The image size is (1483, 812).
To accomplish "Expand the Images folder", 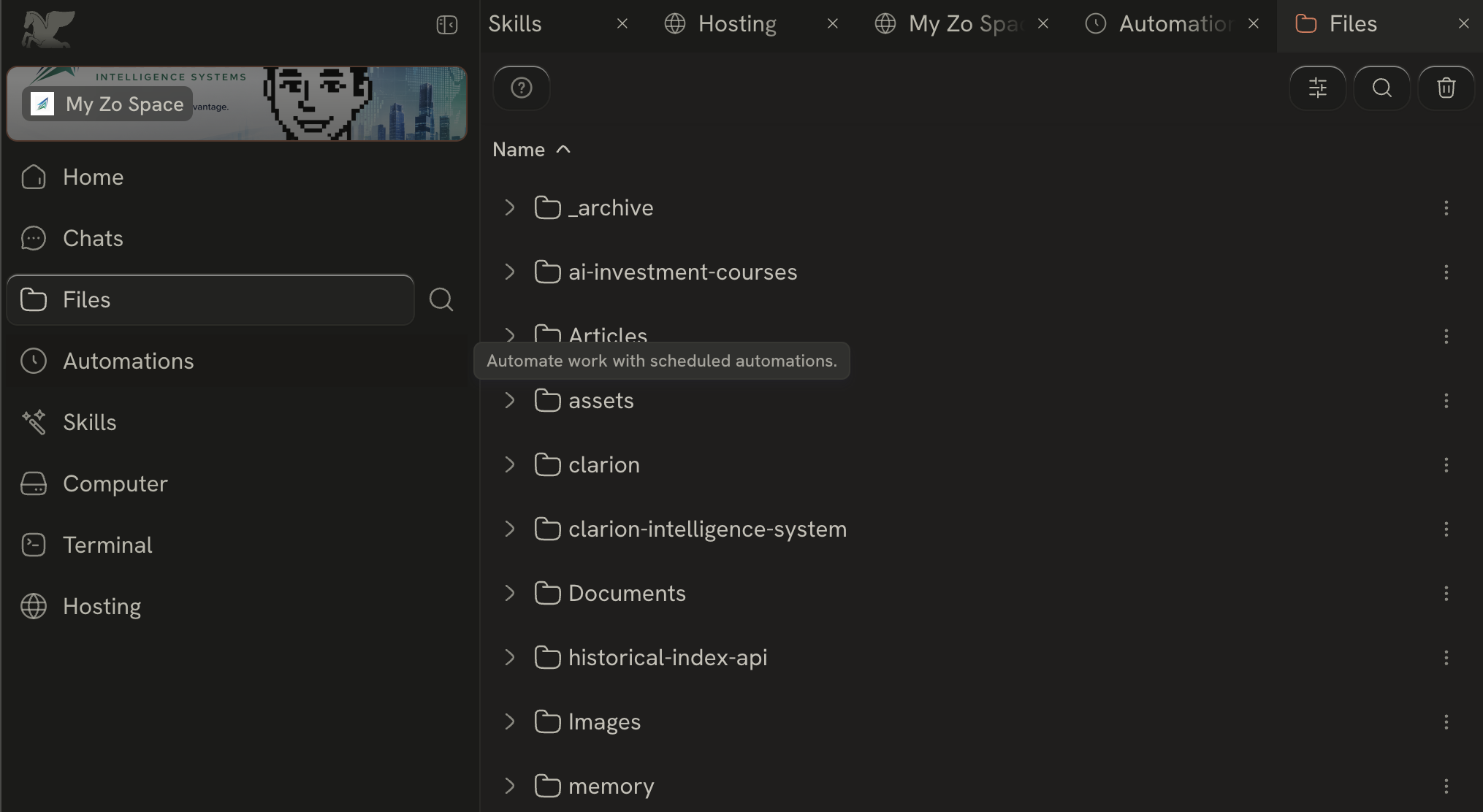I will click(x=510, y=722).
